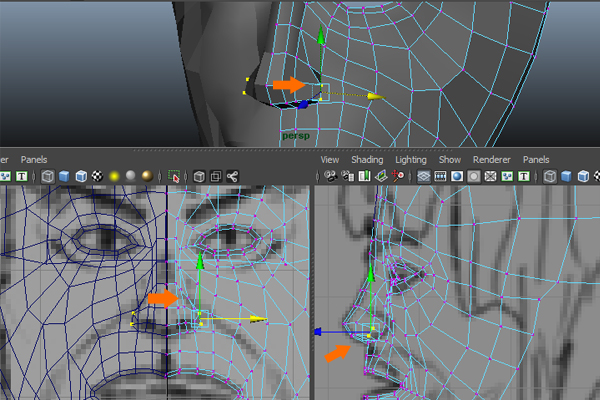Toggle X-Ray cube icon in front panel
This screenshot has width=600, height=400.
tap(199, 176)
